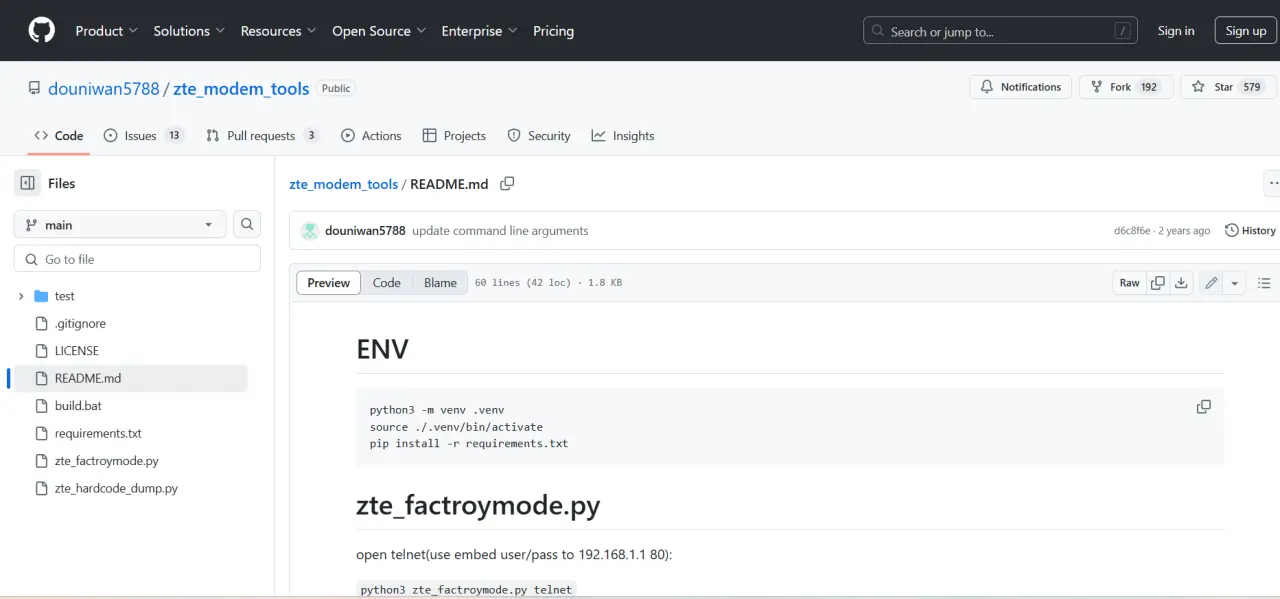This screenshot has width=1280, height=599.
Task: Open Insights tab
Action: coord(623,136)
